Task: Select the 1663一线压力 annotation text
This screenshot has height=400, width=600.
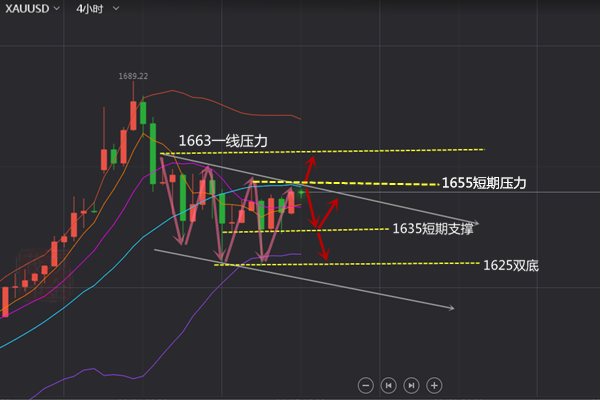Action: [x=223, y=141]
